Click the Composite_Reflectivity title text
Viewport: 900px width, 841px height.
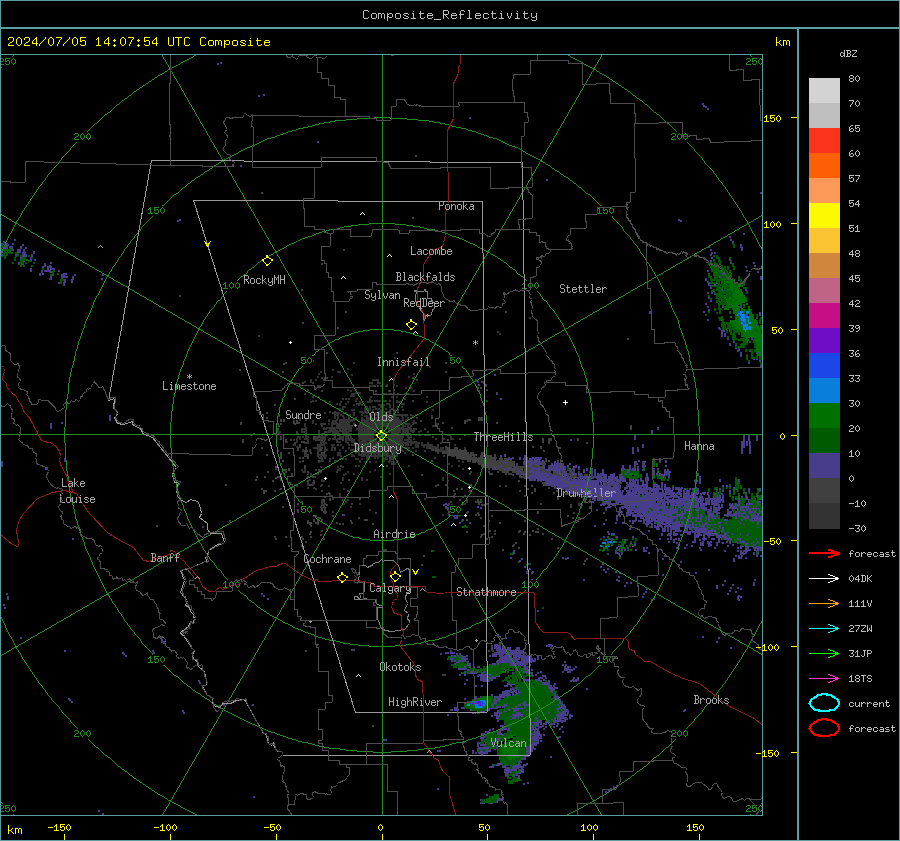pyautogui.click(x=450, y=15)
